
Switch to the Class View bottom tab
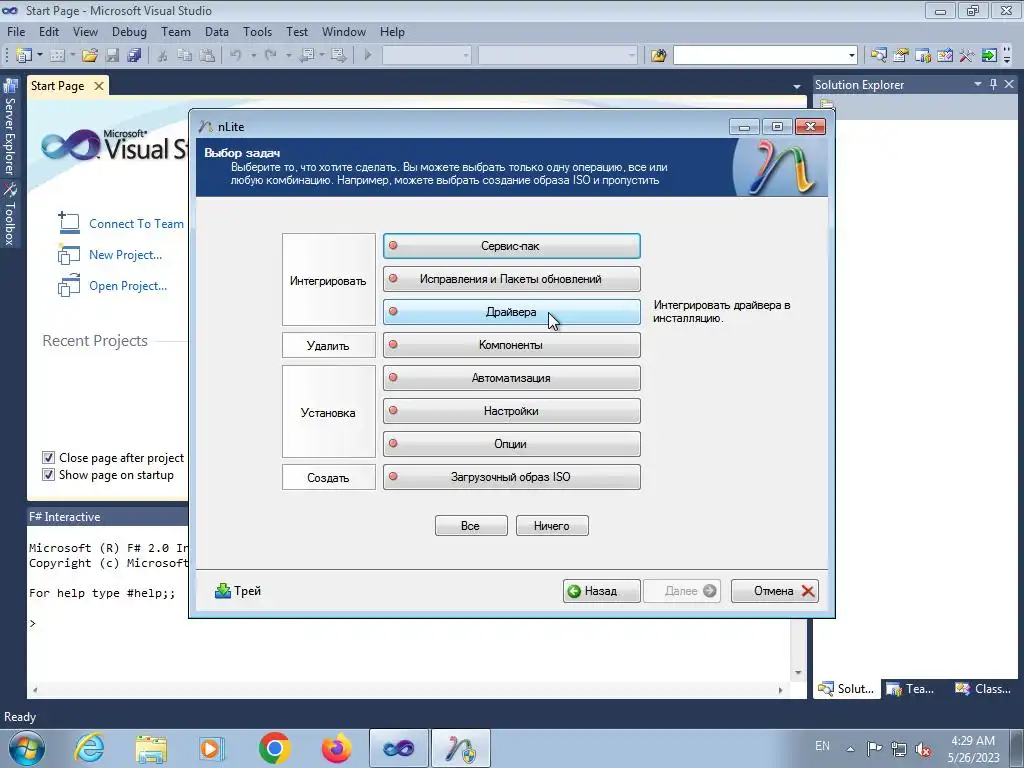(x=983, y=688)
